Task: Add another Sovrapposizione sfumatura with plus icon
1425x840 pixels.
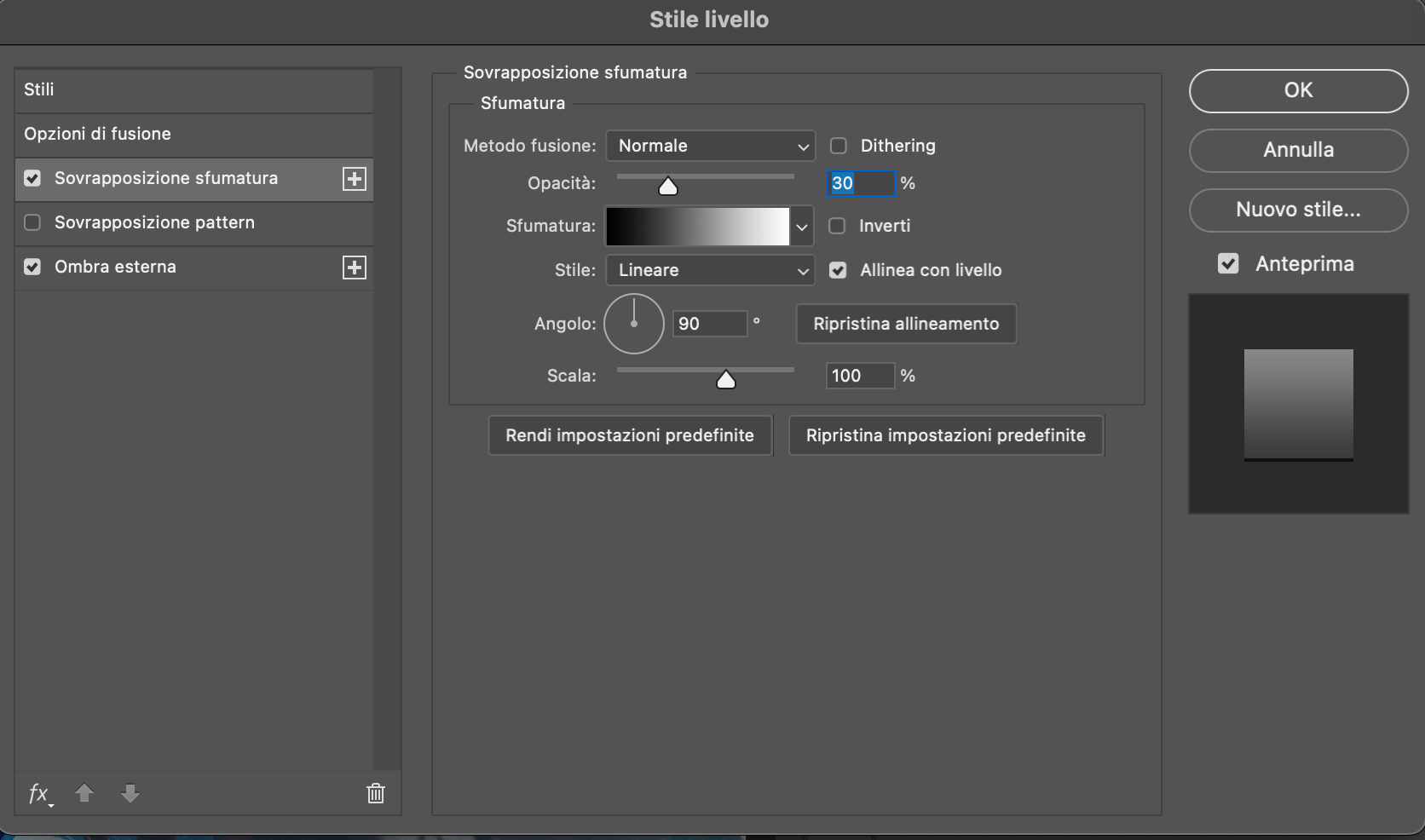Action: point(355,179)
